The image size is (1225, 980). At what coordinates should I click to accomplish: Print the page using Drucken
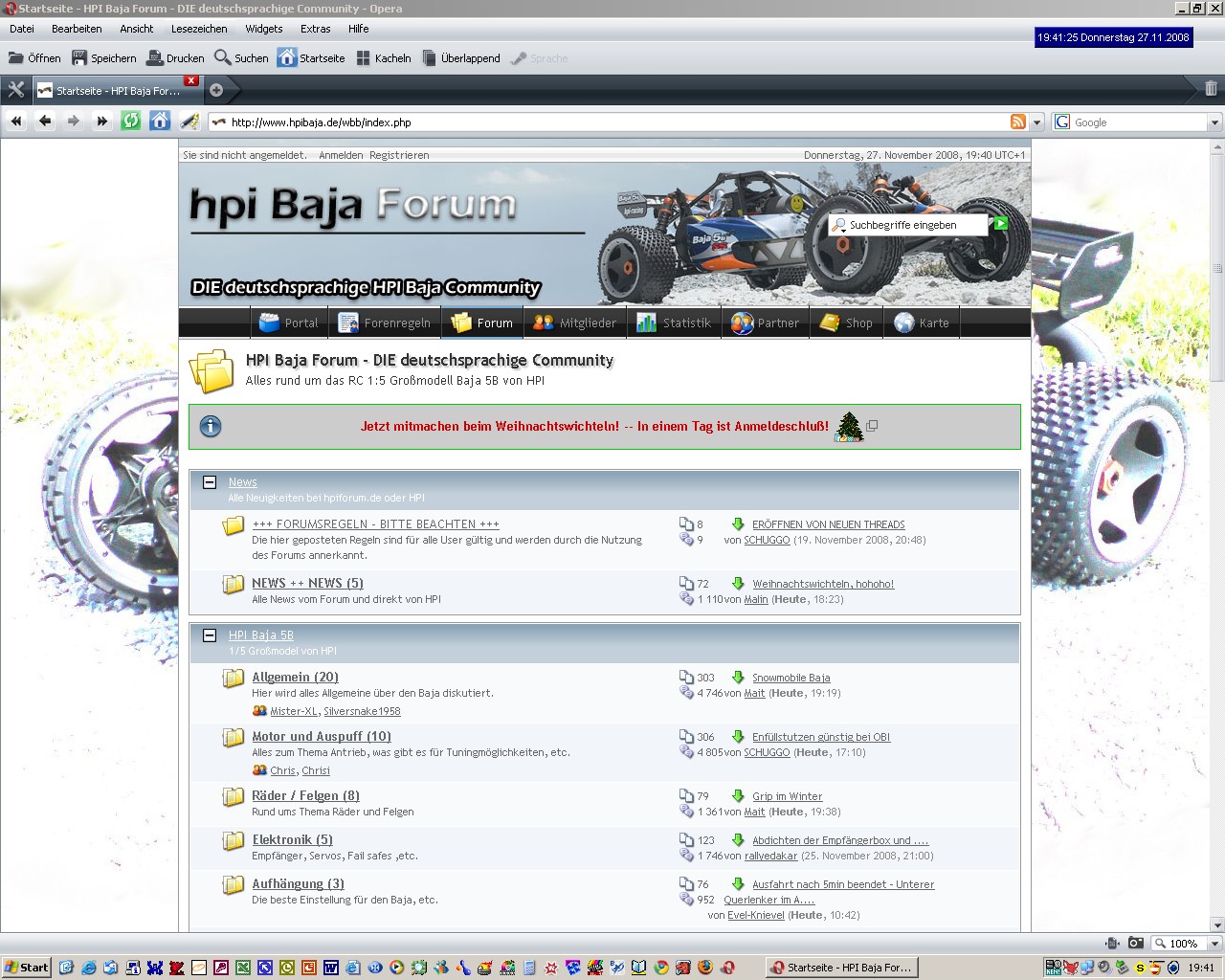tap(175, 58)
